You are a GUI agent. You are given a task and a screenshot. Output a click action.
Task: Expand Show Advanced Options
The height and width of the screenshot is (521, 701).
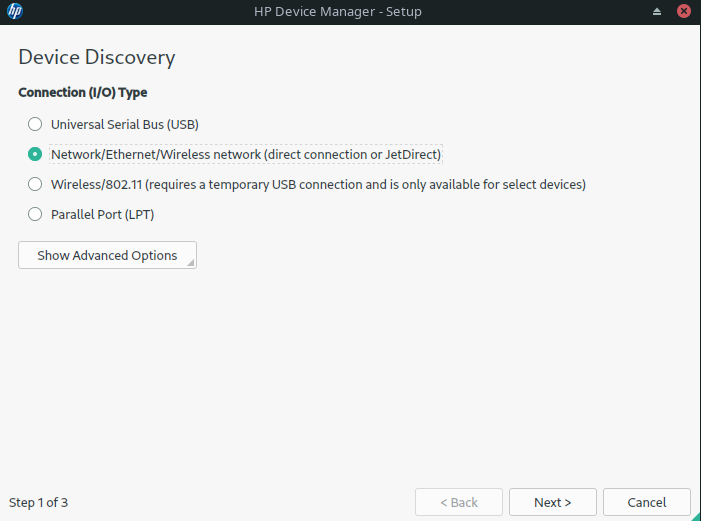(107, 256)
